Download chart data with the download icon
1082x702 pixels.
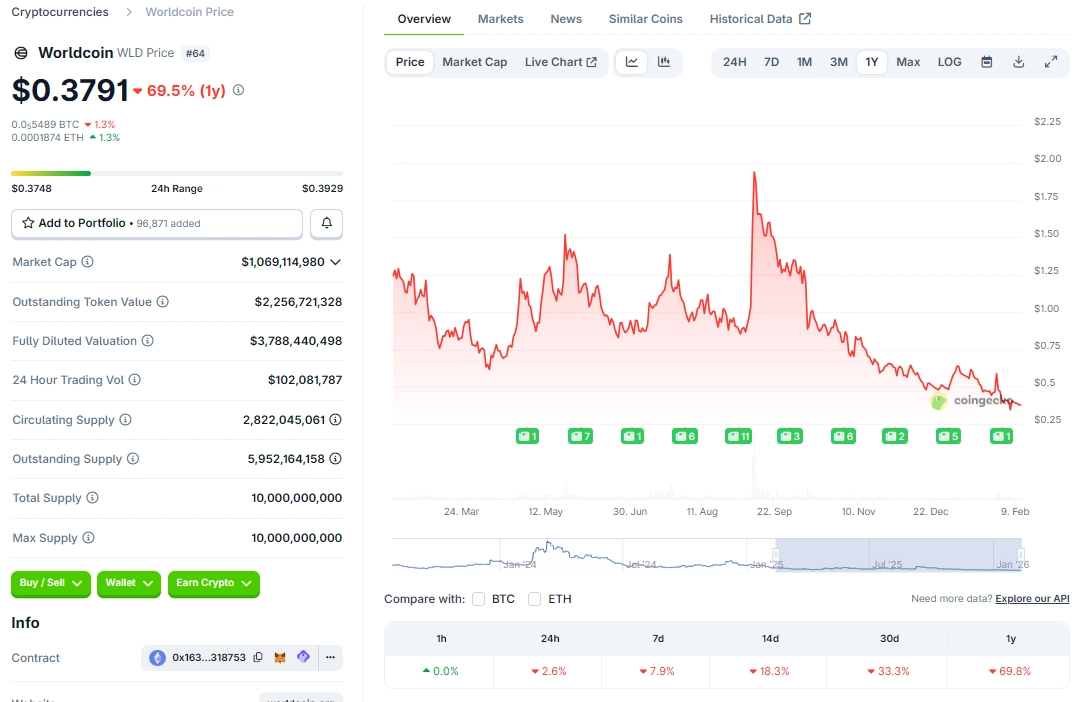click(1019, 62)
